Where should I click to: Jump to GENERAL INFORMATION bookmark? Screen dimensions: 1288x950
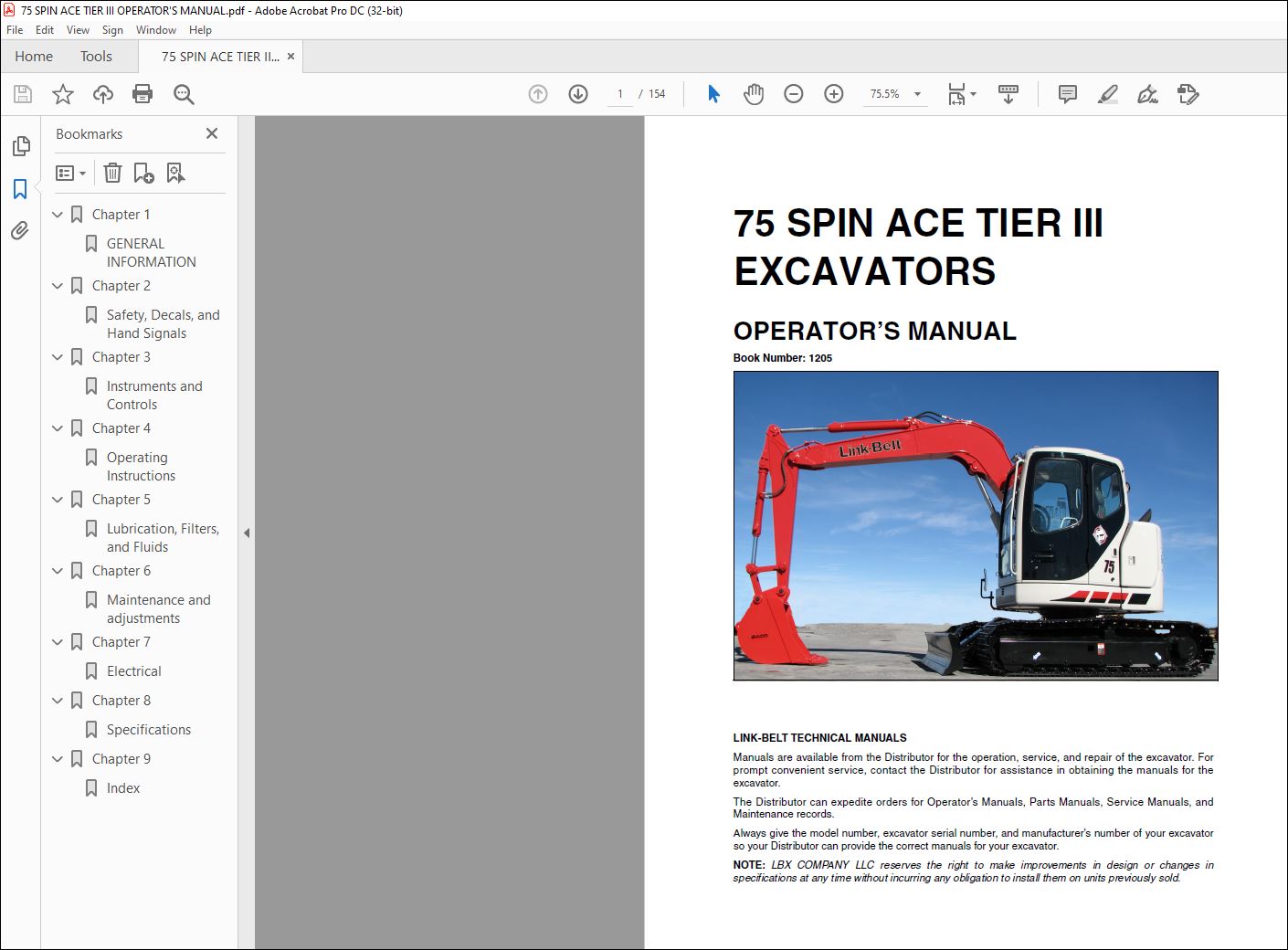point(152,253)
